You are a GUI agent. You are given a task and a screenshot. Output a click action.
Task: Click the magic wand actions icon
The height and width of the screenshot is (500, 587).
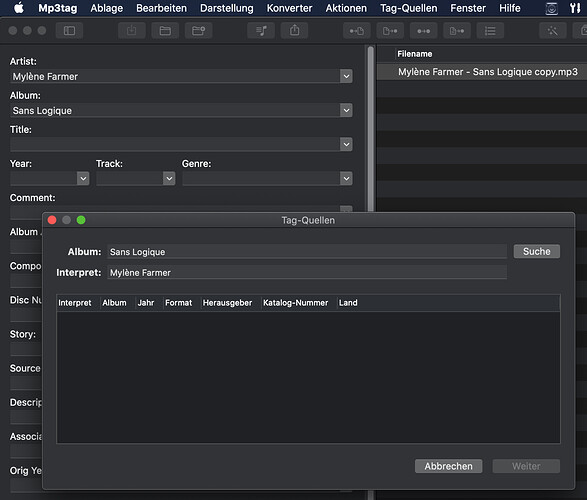click(x=553, y=31)
